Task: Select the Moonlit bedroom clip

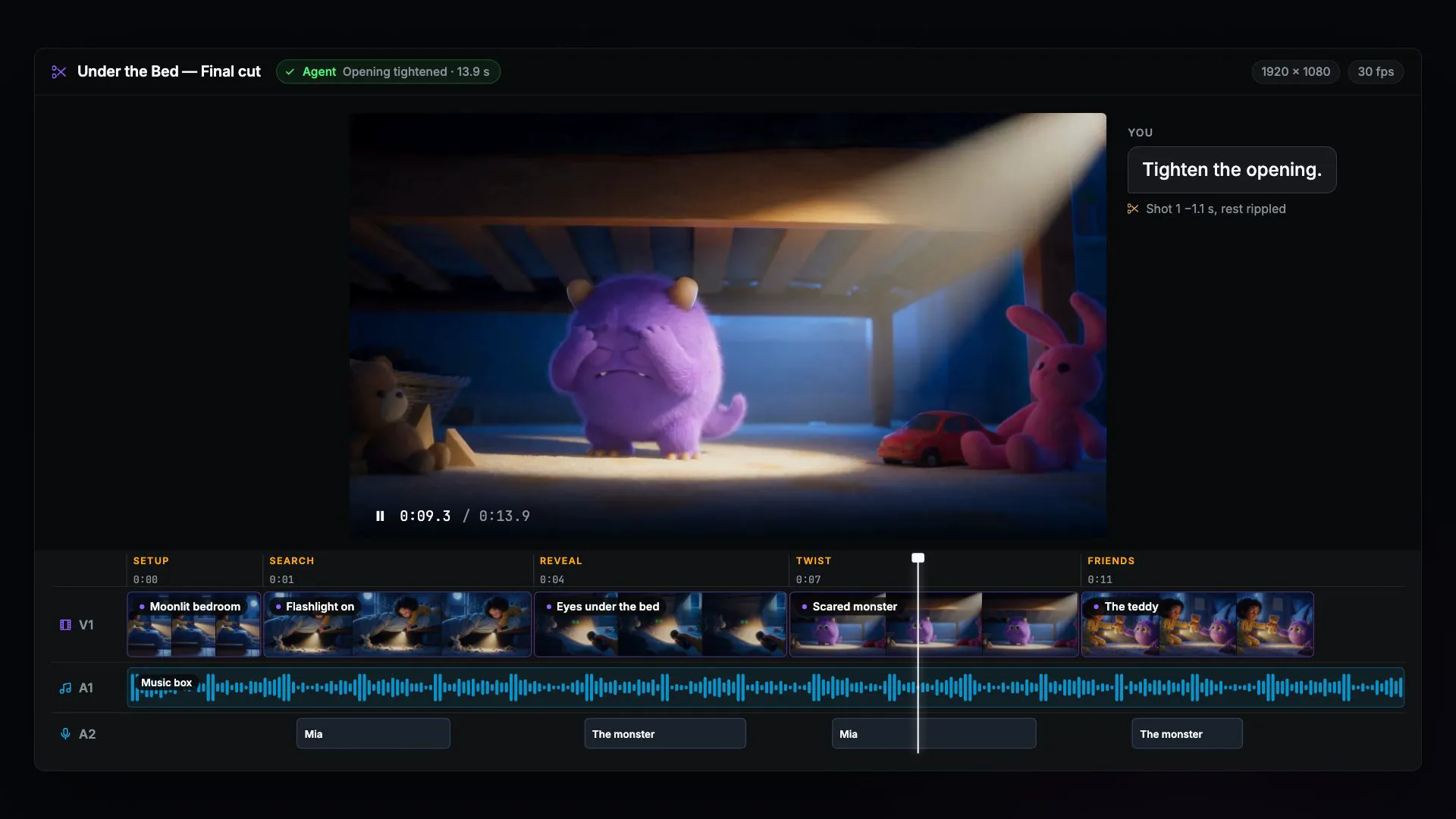Action: (194, 624)
